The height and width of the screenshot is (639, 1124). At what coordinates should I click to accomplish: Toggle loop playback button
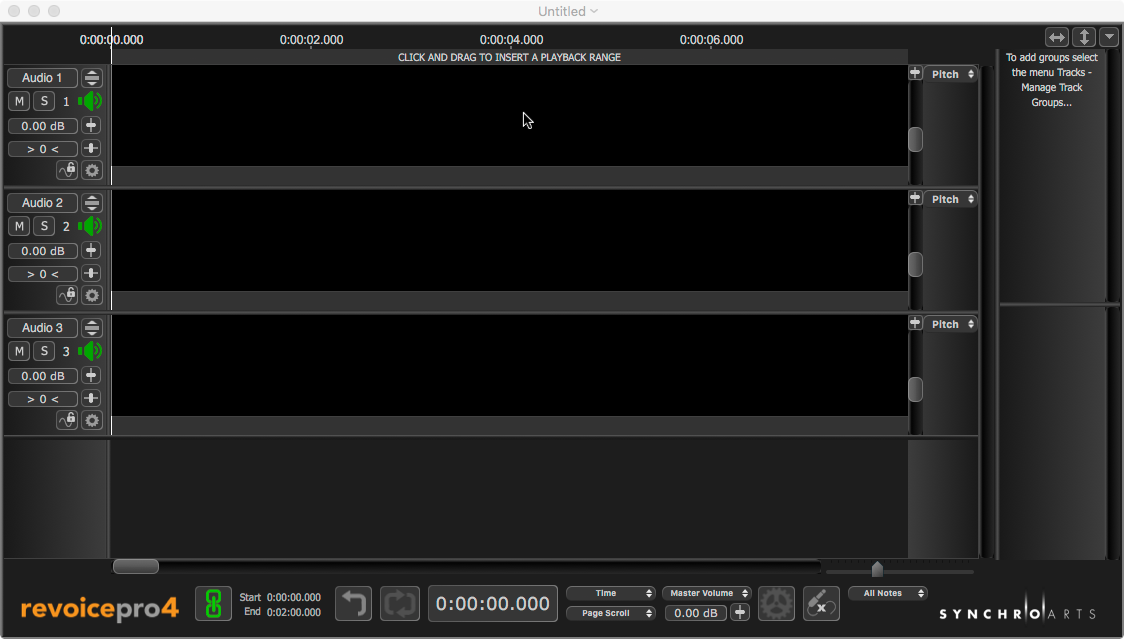pos(398,603)
